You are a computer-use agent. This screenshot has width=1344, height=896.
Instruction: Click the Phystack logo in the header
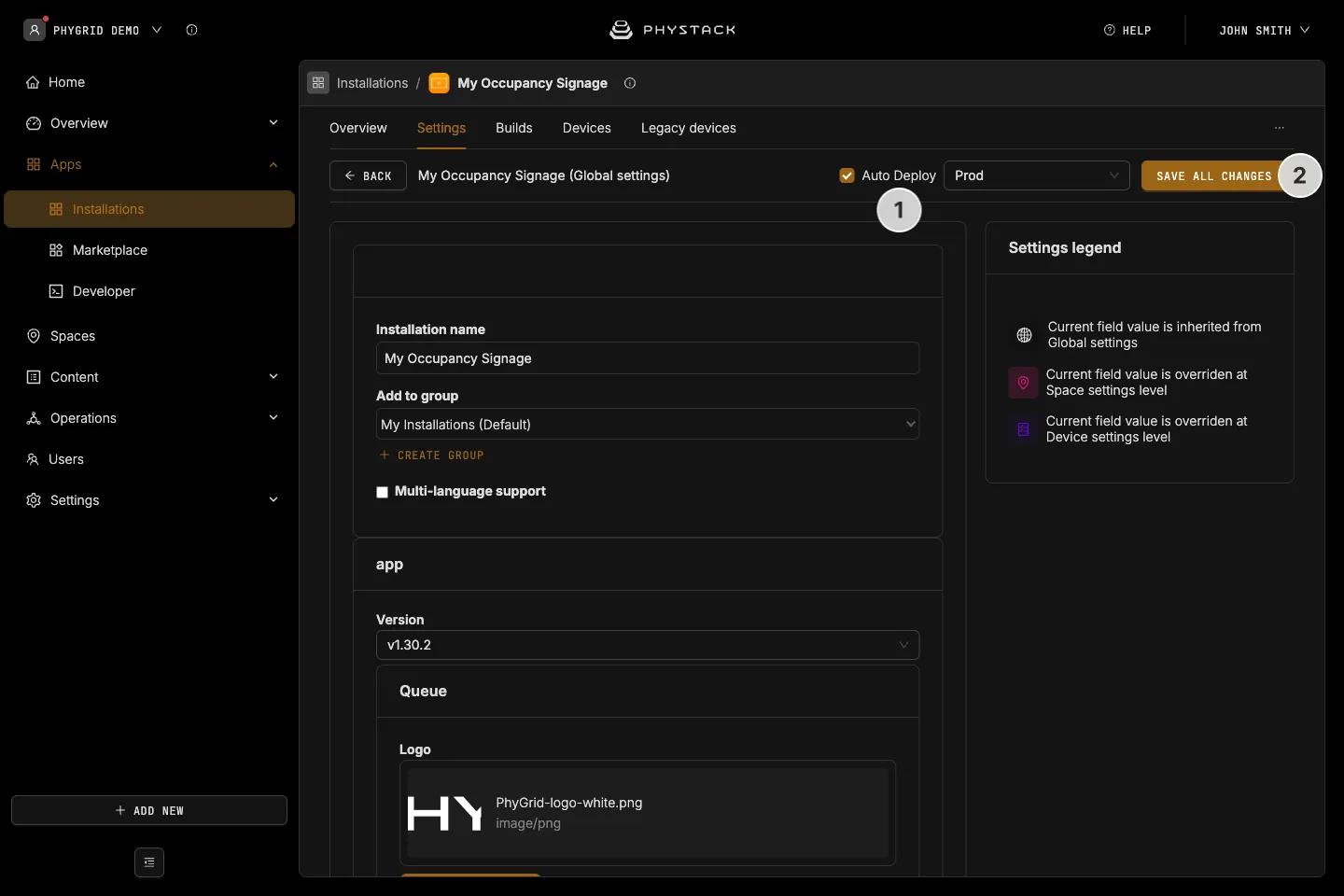click(672, 30)
